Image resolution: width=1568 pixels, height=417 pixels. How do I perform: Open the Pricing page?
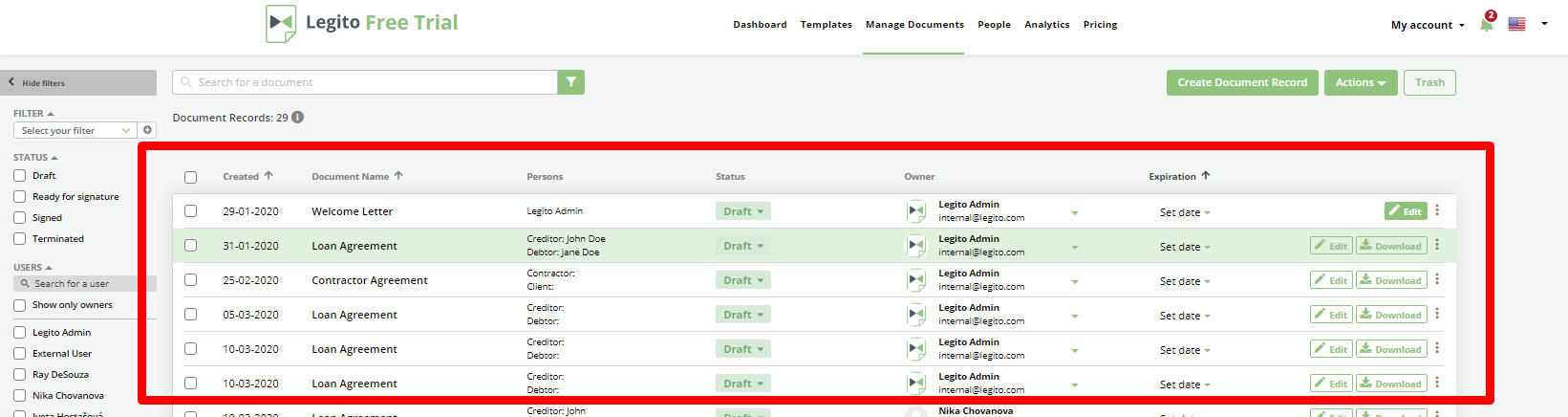pos(1100,25)
